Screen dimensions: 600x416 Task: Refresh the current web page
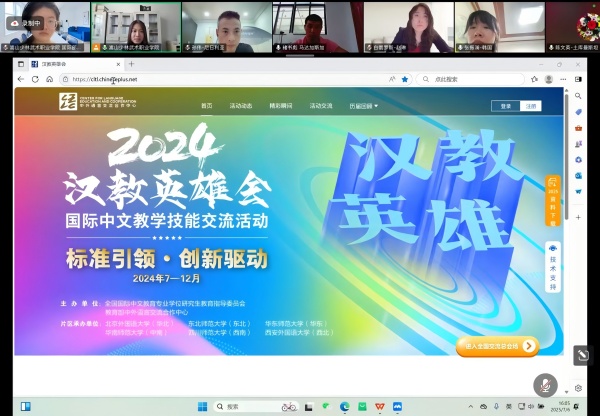[x=35, y=79]
